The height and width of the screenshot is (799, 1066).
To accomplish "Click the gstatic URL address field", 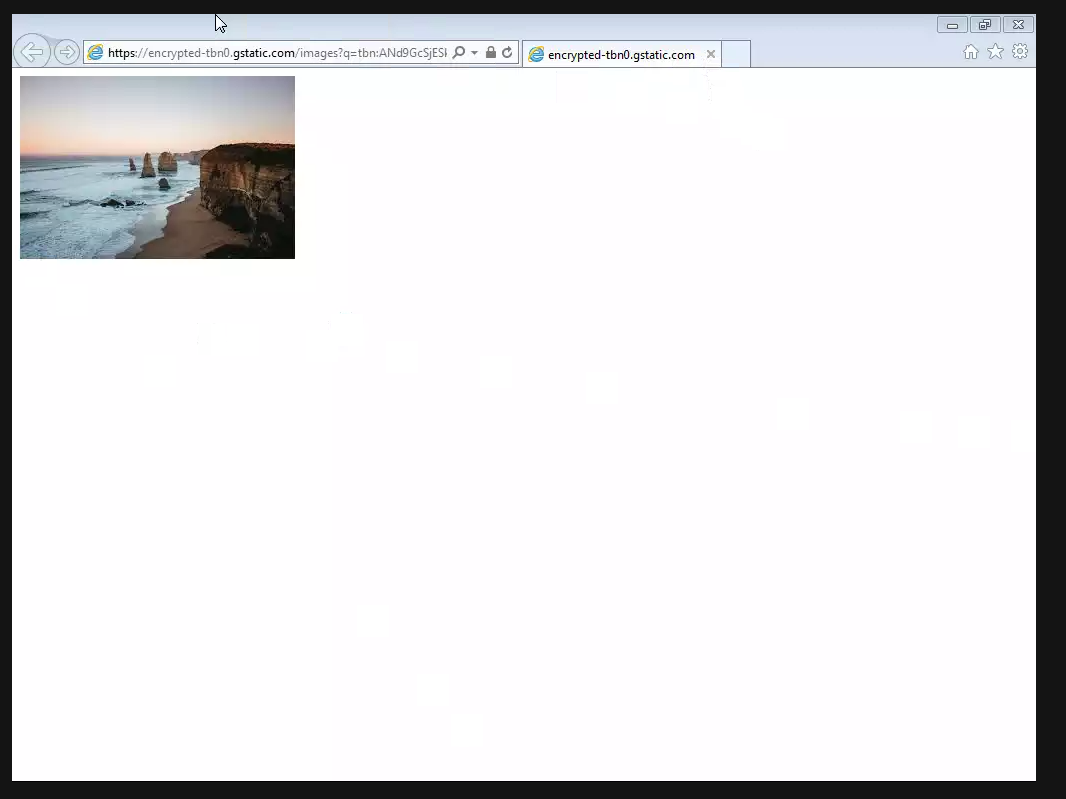I will click(277, 52).
